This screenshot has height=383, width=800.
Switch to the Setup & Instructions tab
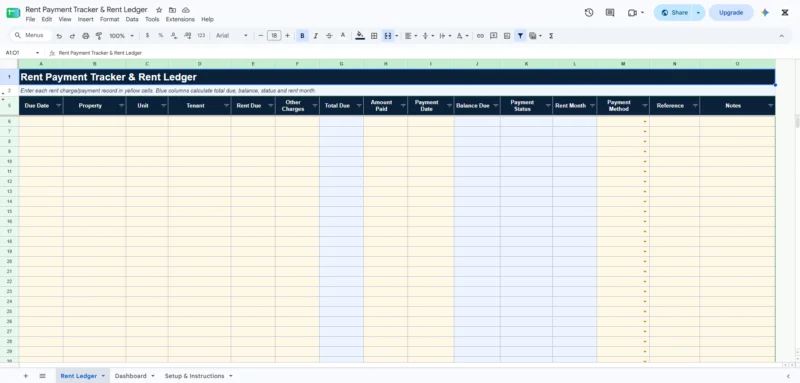click(x=194, y=376)
